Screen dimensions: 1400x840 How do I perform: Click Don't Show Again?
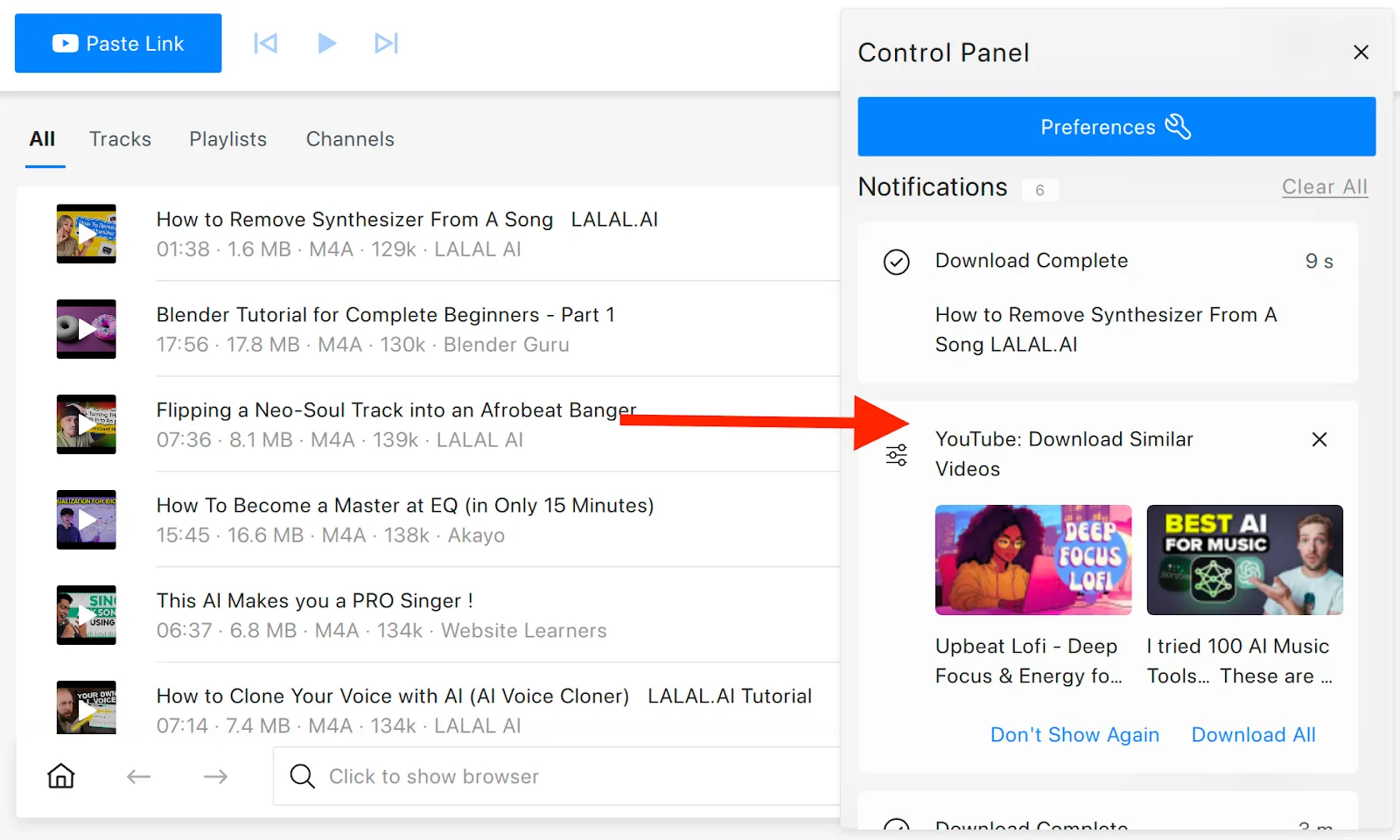coord(1074,735)
